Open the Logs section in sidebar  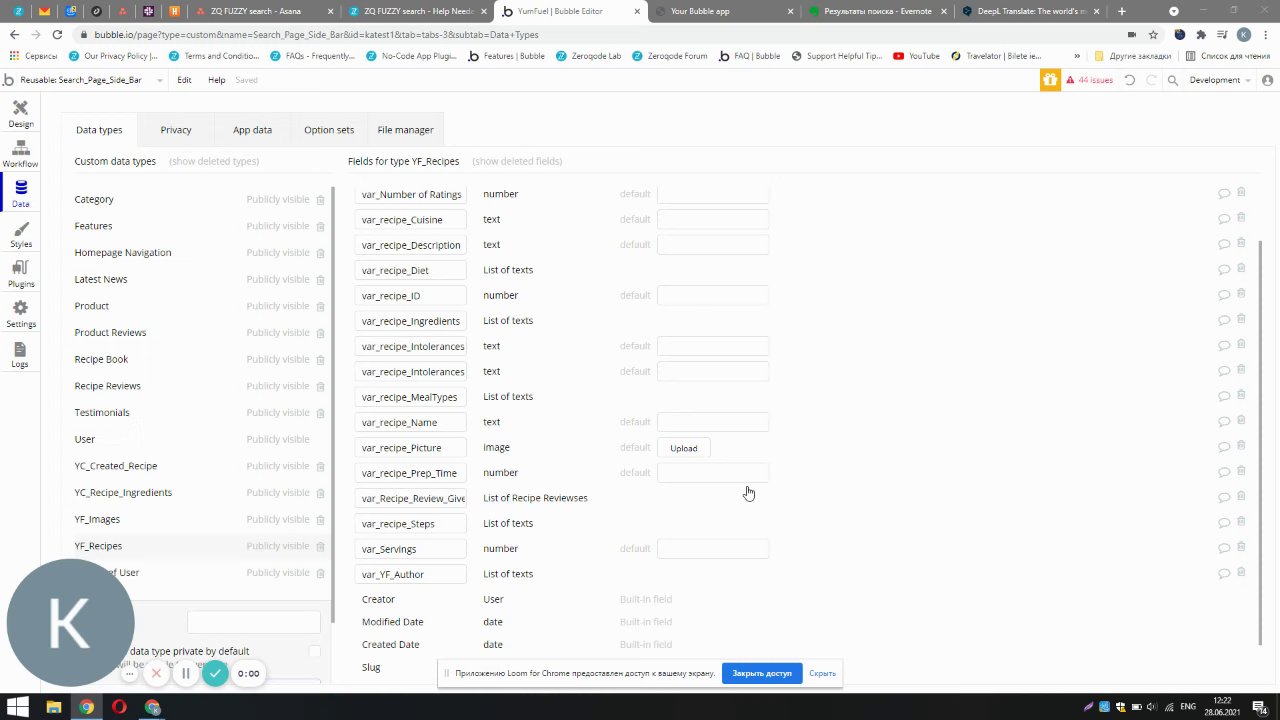(x=20, y=355)
